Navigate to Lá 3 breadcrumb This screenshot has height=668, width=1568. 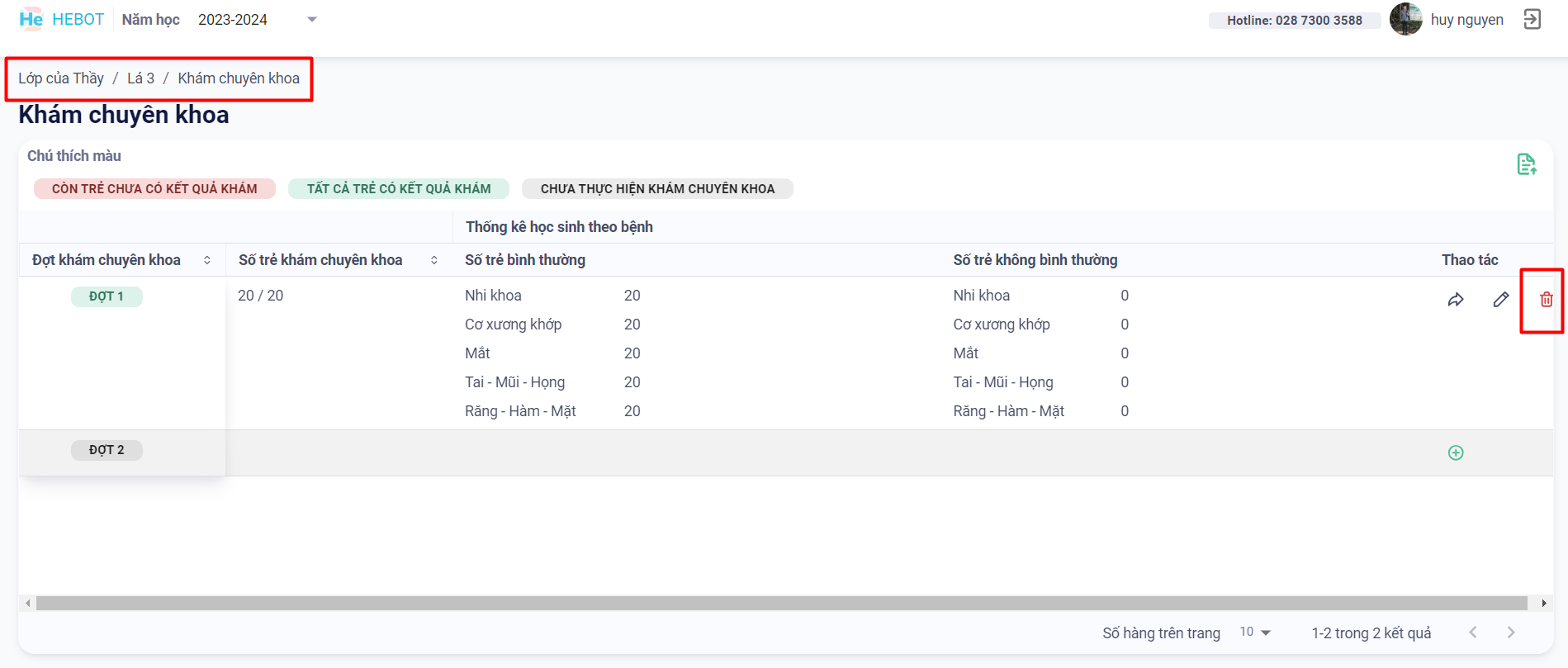tap(140, 78)
